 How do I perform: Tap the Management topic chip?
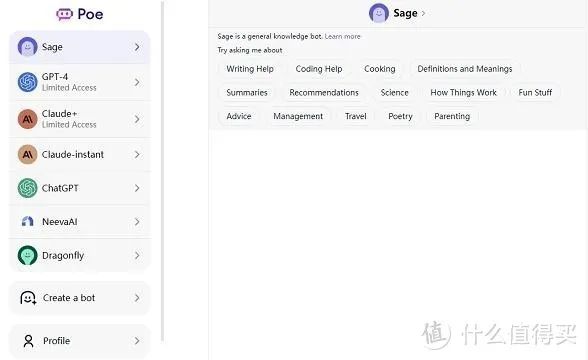pos(298,116)
